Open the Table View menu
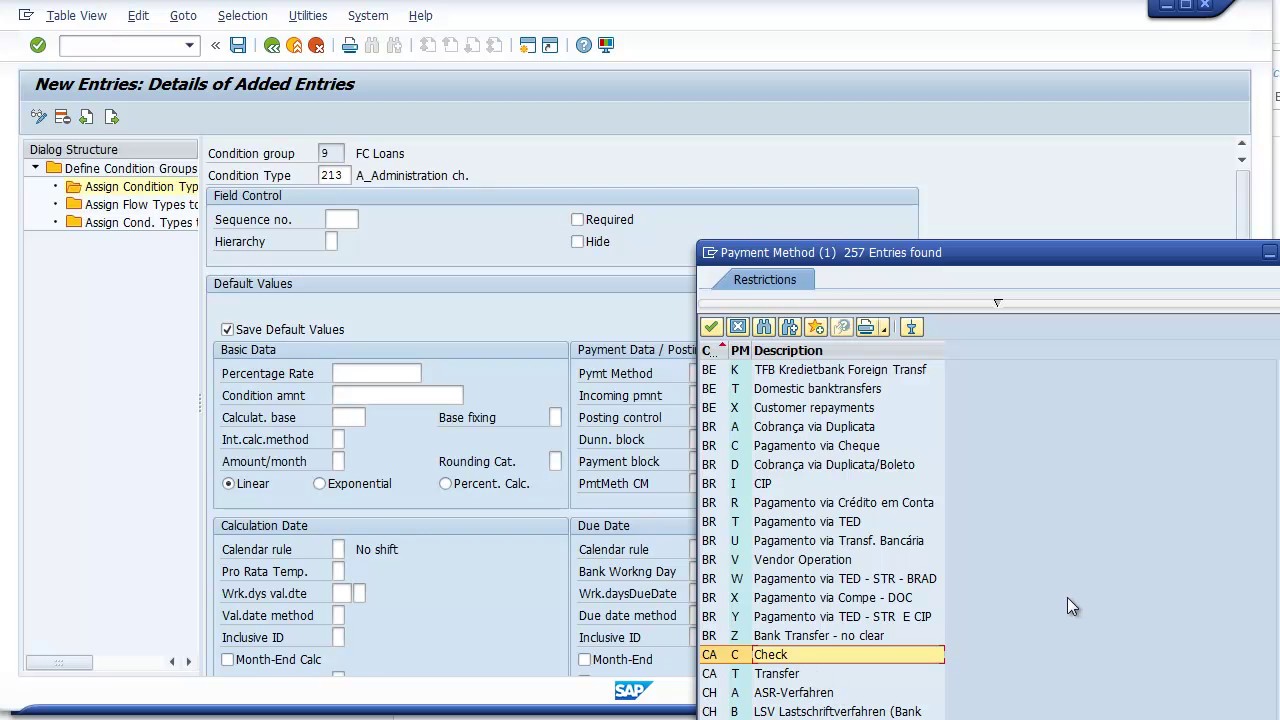This screenshot has height=720, width=1280. 76,15
